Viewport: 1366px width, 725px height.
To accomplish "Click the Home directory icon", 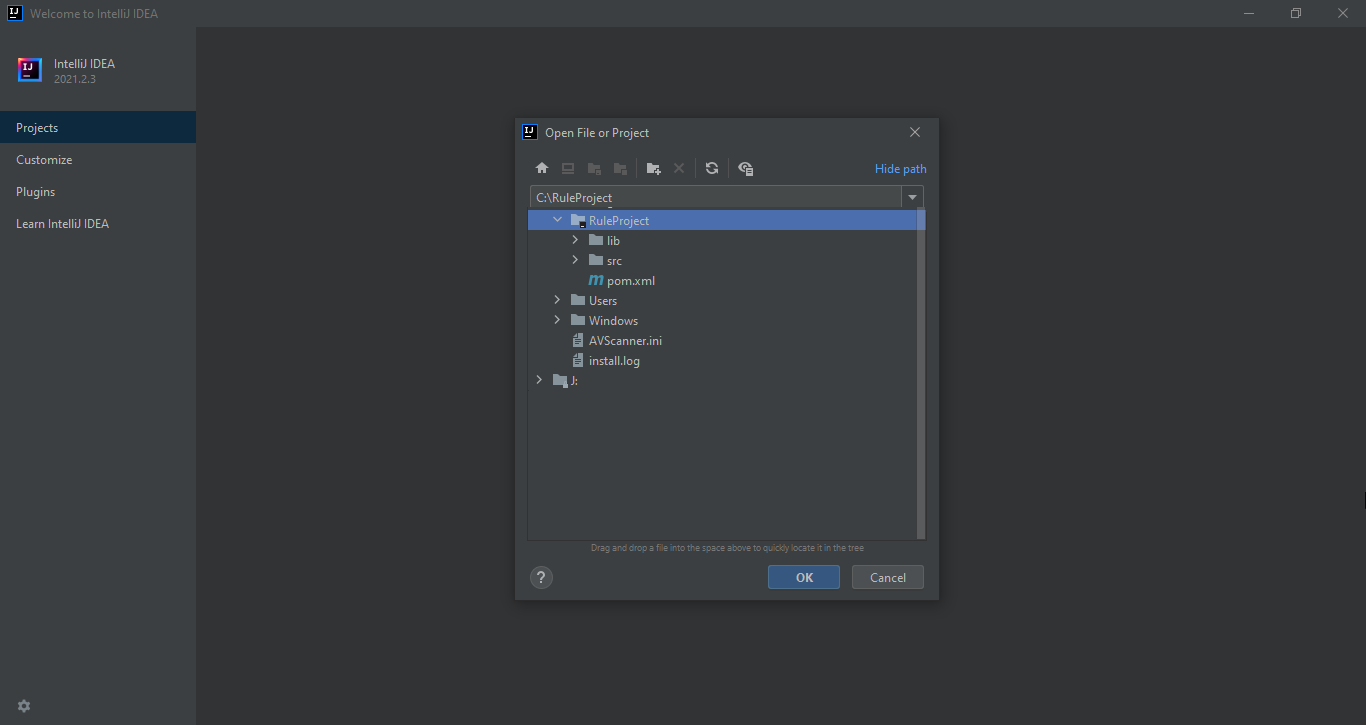I will 542,169.
